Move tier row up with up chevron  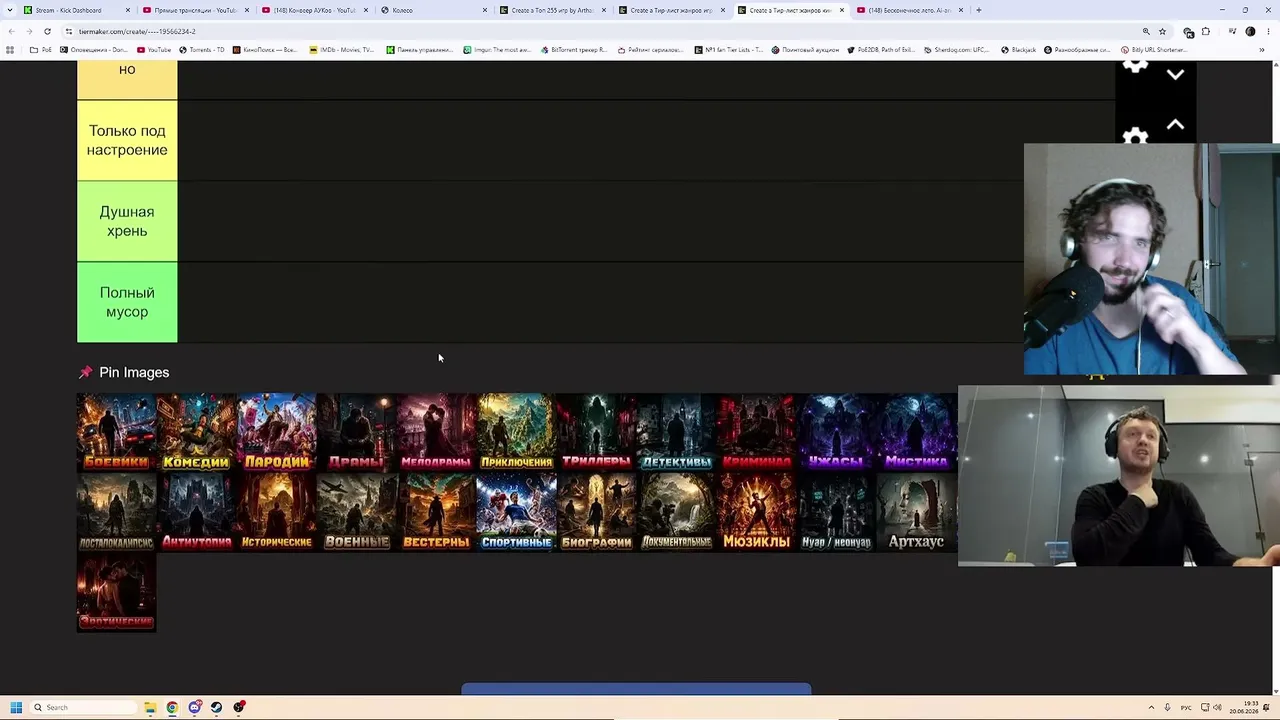click(x=1175, y=125)
